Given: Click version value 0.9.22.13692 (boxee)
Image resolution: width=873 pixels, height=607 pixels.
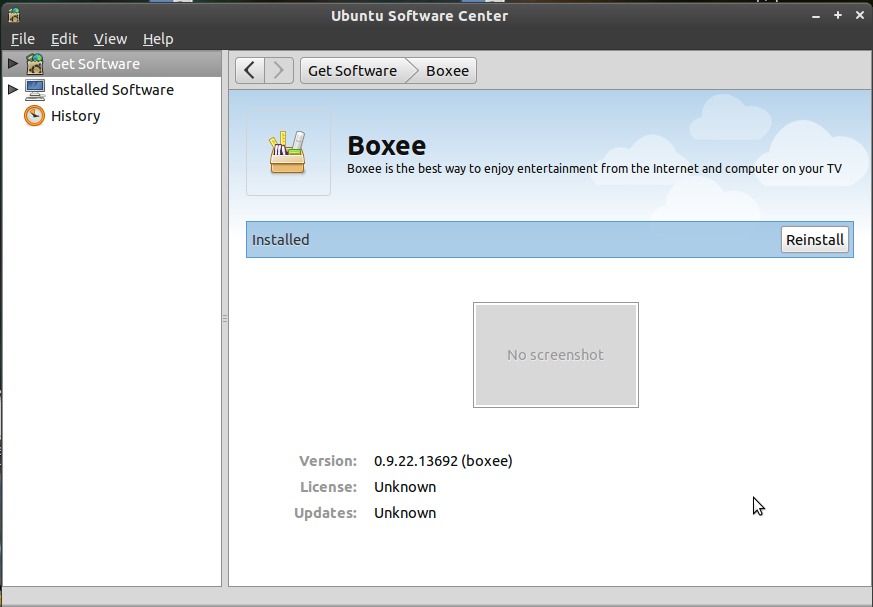Looking at the screenshot, I should point(443,461).
